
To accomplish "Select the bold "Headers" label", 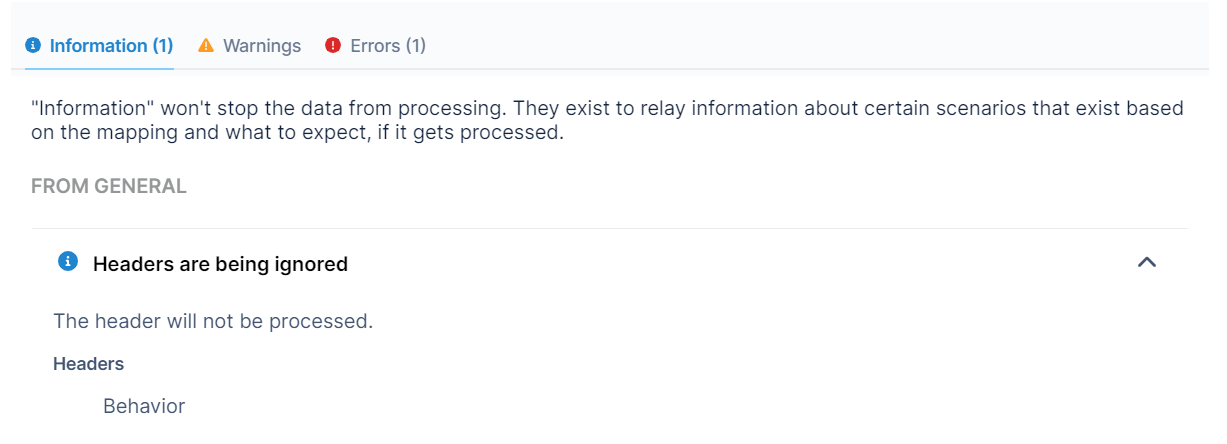I will (x=89, y=364).
